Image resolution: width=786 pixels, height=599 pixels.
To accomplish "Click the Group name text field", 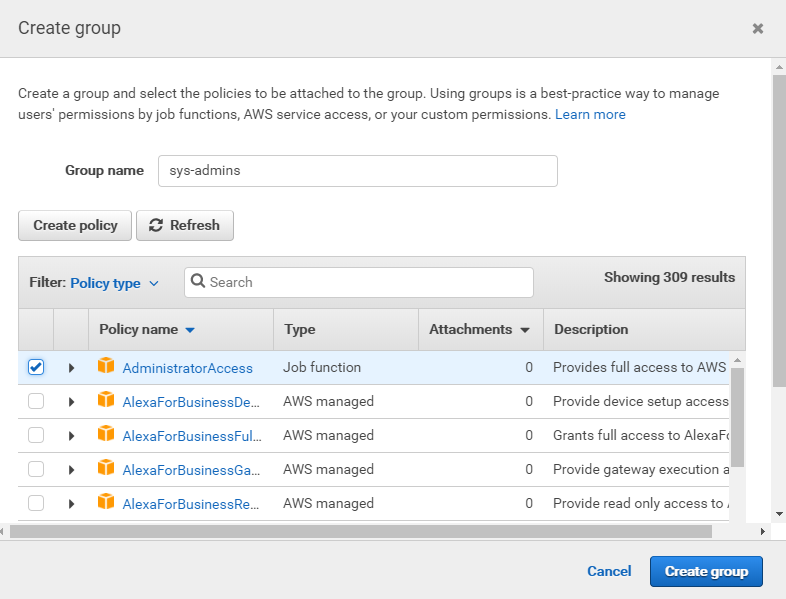I will [x=357, y=170].
